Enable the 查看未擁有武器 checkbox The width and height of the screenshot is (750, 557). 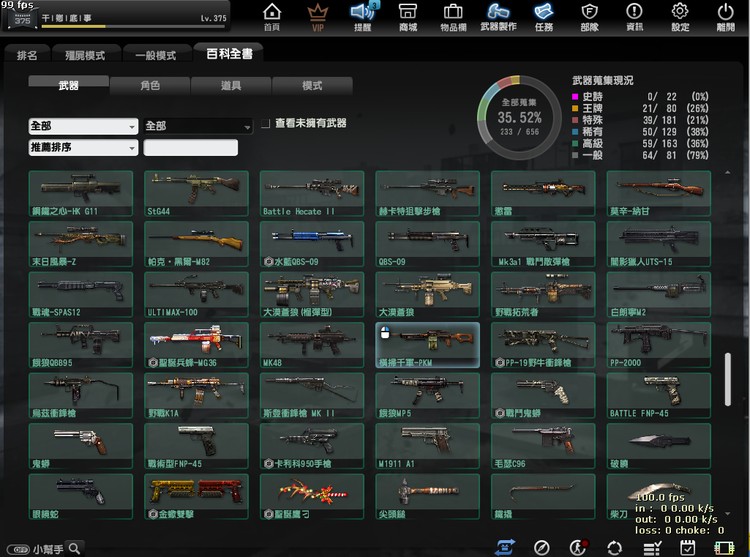pyautogui.click(x=265, y=124)
